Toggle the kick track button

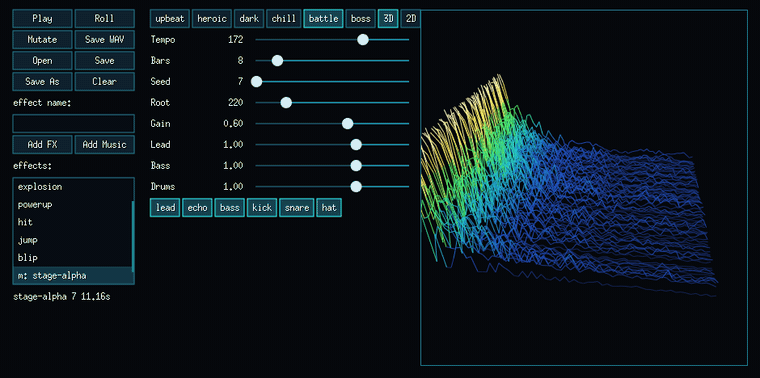(x=262, y=208)
